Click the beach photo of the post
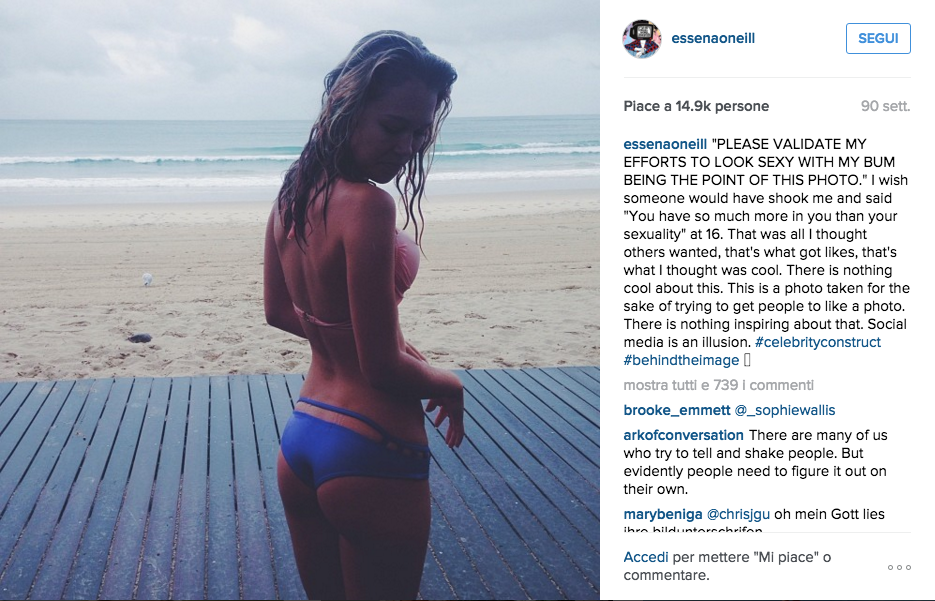This screenshot has width=935, height=601. pyautogui.click(x=300, y=300)
